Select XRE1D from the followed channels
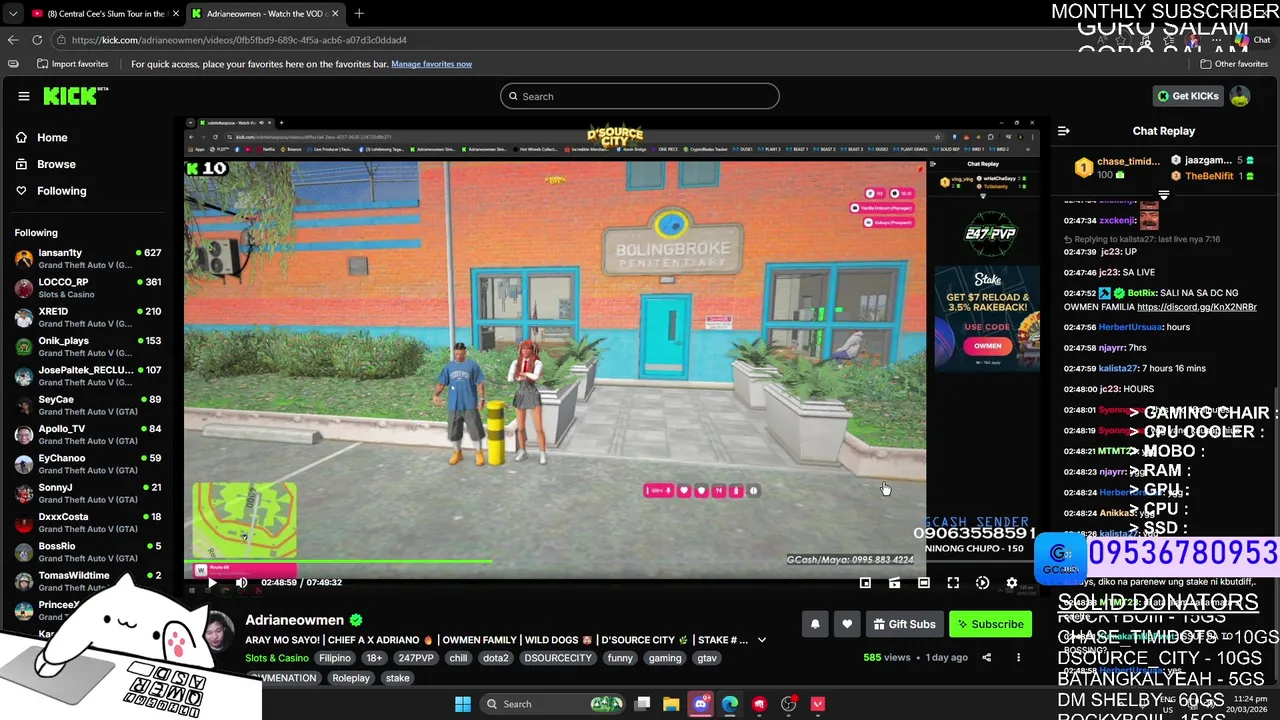 pos(88,317)
